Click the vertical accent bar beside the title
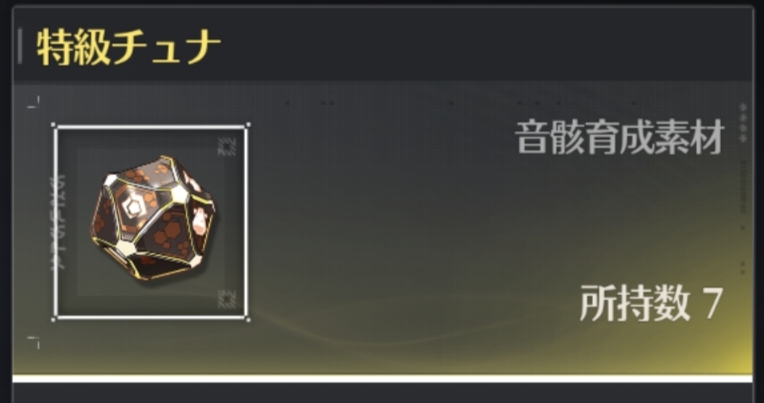Image resolution: width=764 pixels, height=403 pixels. click(19, 46)
